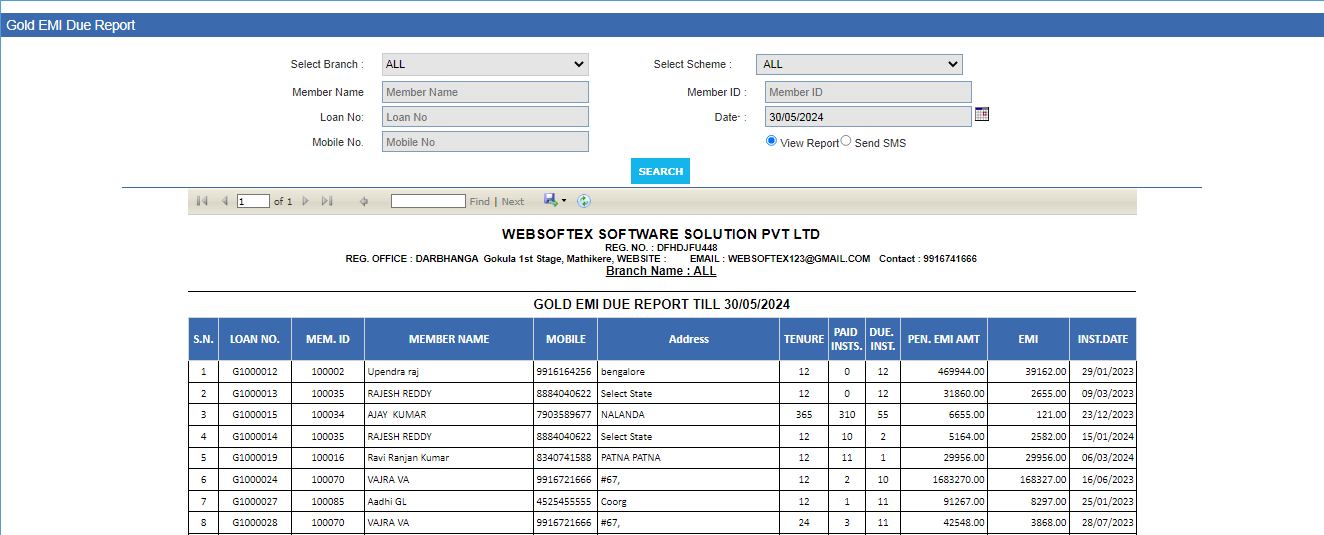Image resolution: width=1324 pixels, height=535 pixels.
Task: Click installment date 06/03/2024
Action: (1108, 458)
